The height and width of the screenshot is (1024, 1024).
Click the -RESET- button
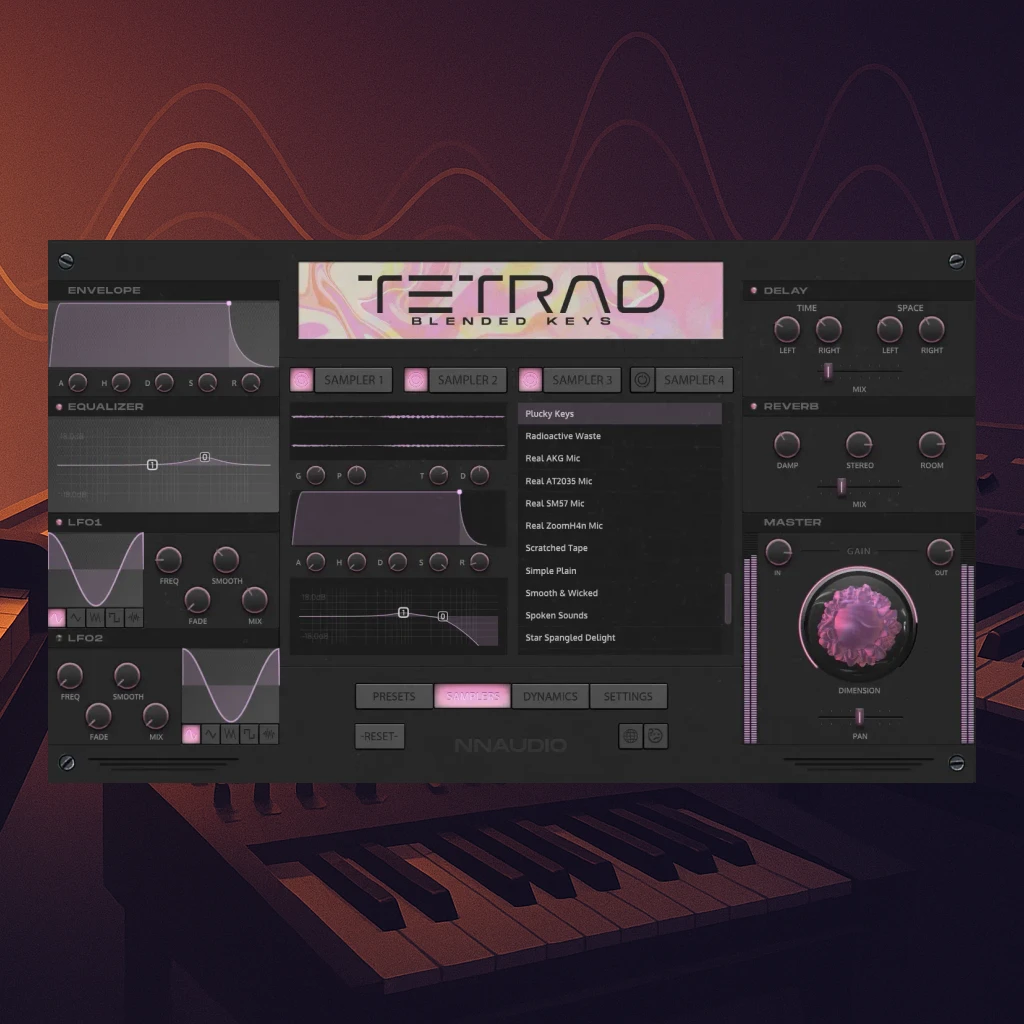click(379, 737)
